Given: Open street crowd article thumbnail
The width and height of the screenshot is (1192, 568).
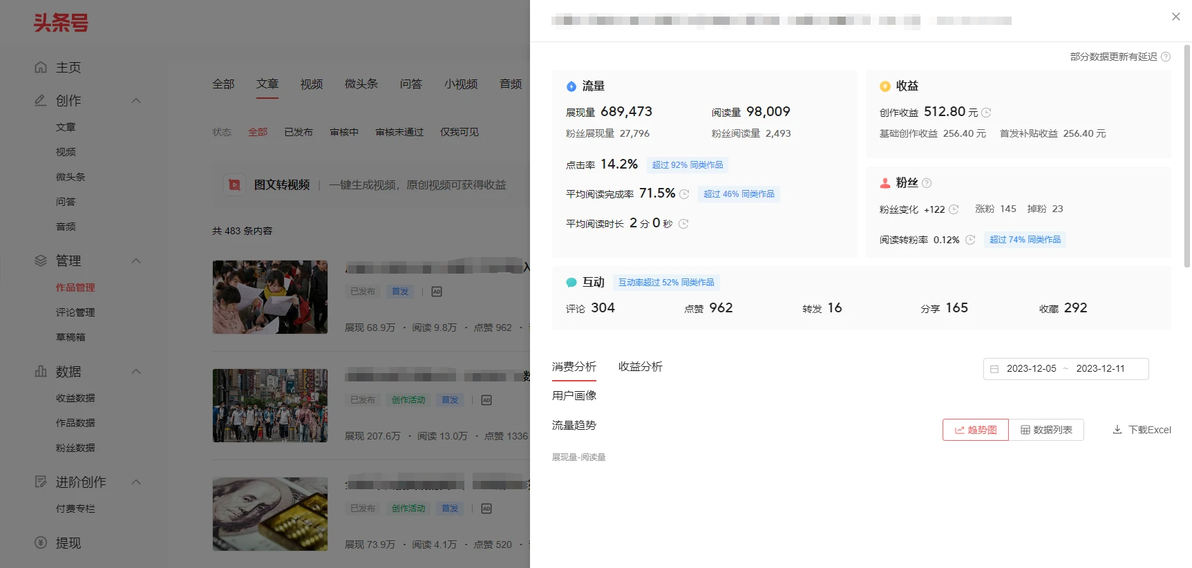Looking at the screenshot, I should coord(270,405).
